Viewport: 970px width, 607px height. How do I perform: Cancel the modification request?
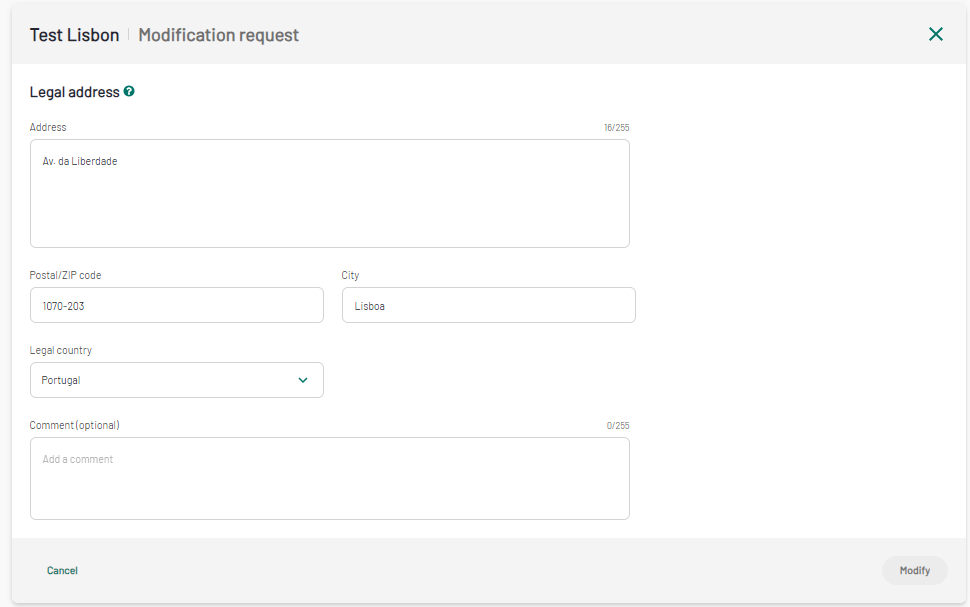62,570
